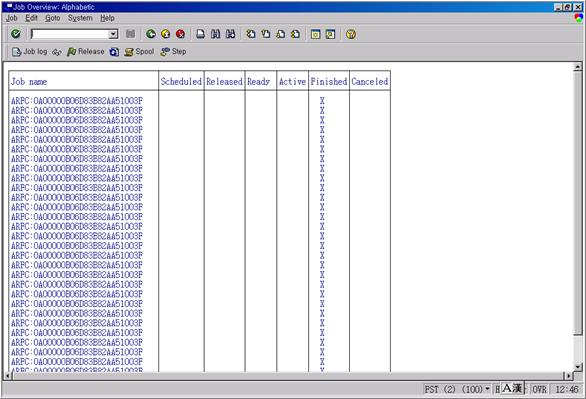This screenshot has height=399, width=586.
Task: Expand the status bar system info dropdown
Action: click(487, 389)
